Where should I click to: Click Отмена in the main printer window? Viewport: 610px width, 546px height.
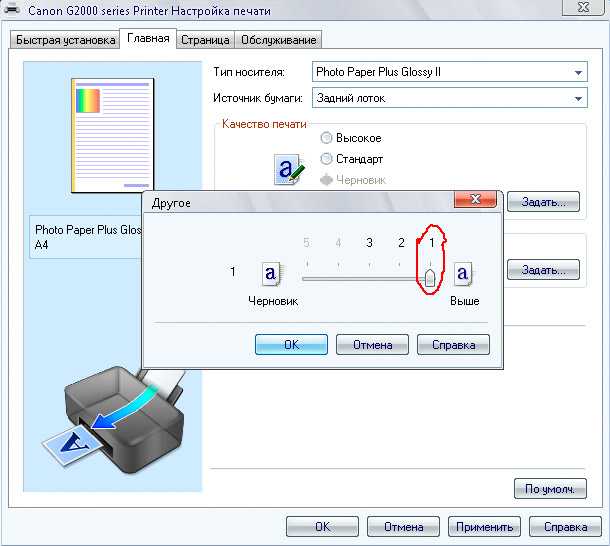coord(403,527)
